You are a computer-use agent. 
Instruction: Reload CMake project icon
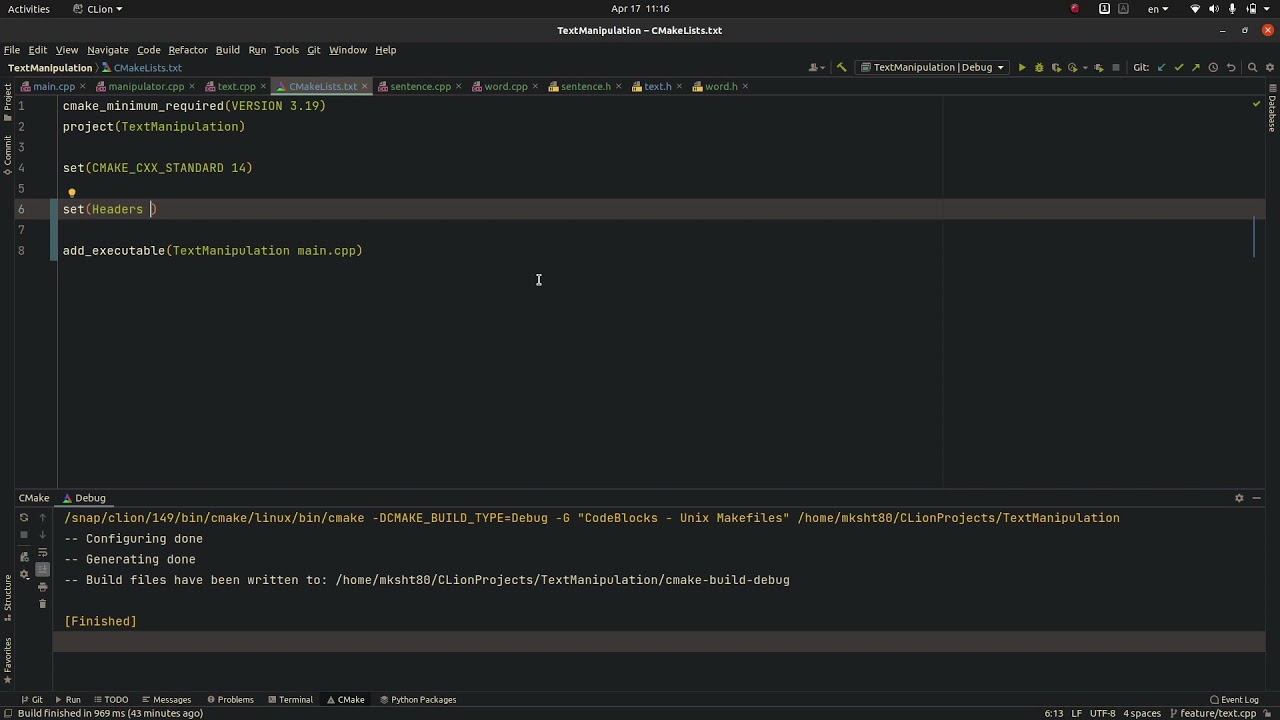(24, 518)
